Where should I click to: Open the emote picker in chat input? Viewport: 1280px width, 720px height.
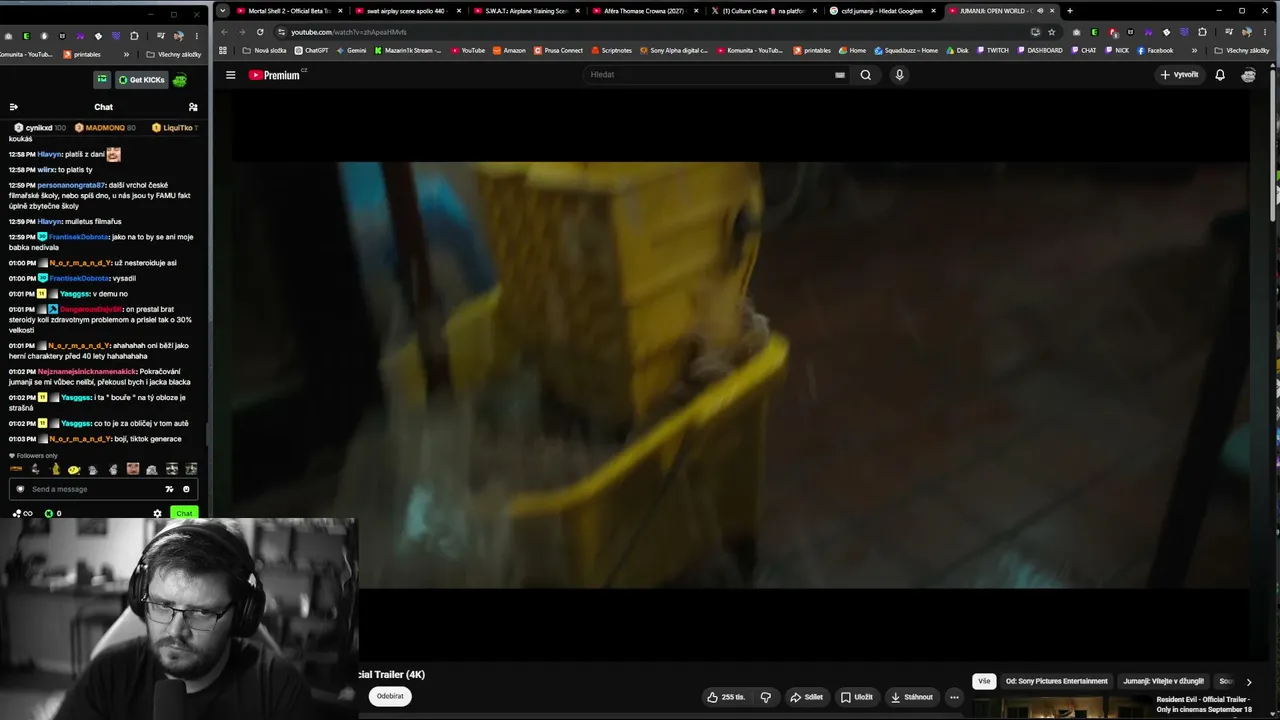point(186,489)
